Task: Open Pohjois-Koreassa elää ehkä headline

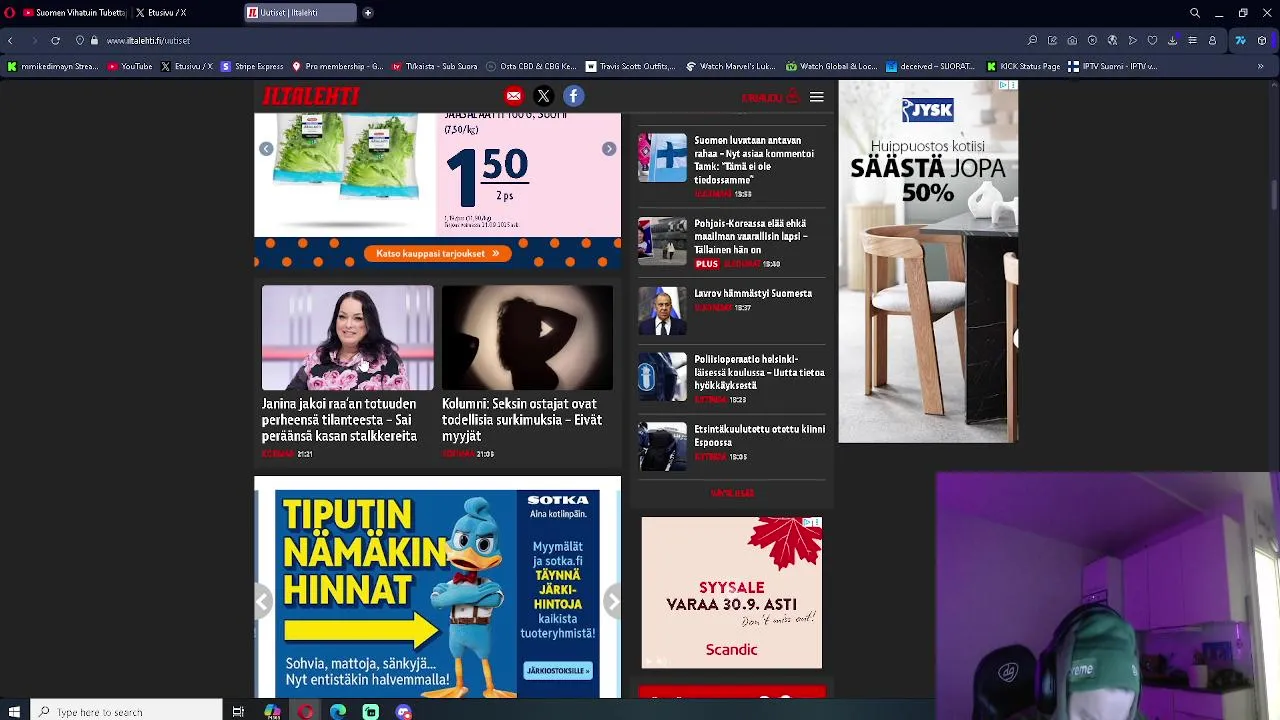Action: (751, 237)
